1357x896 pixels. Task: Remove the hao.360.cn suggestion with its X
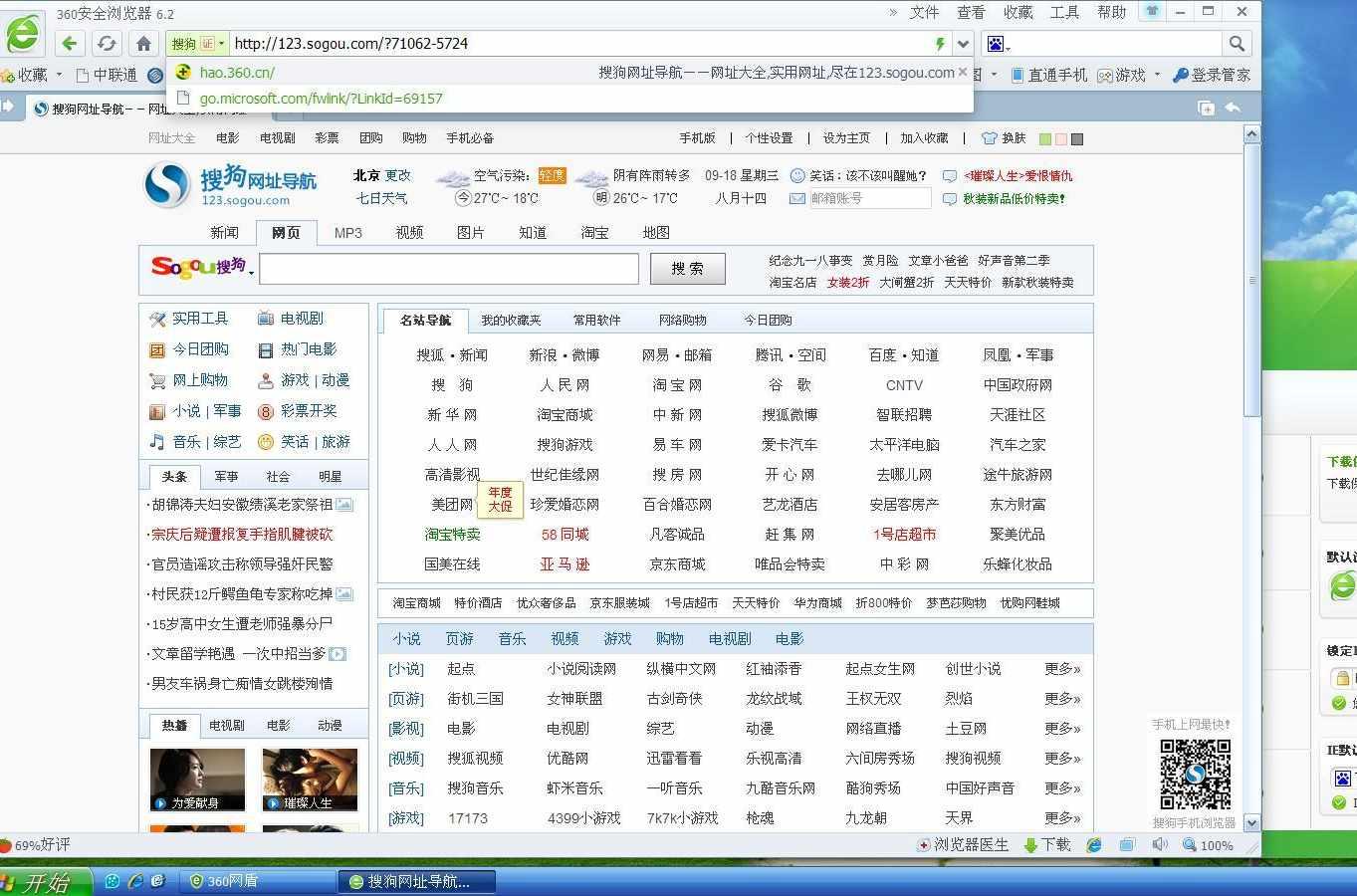[963, 73]
